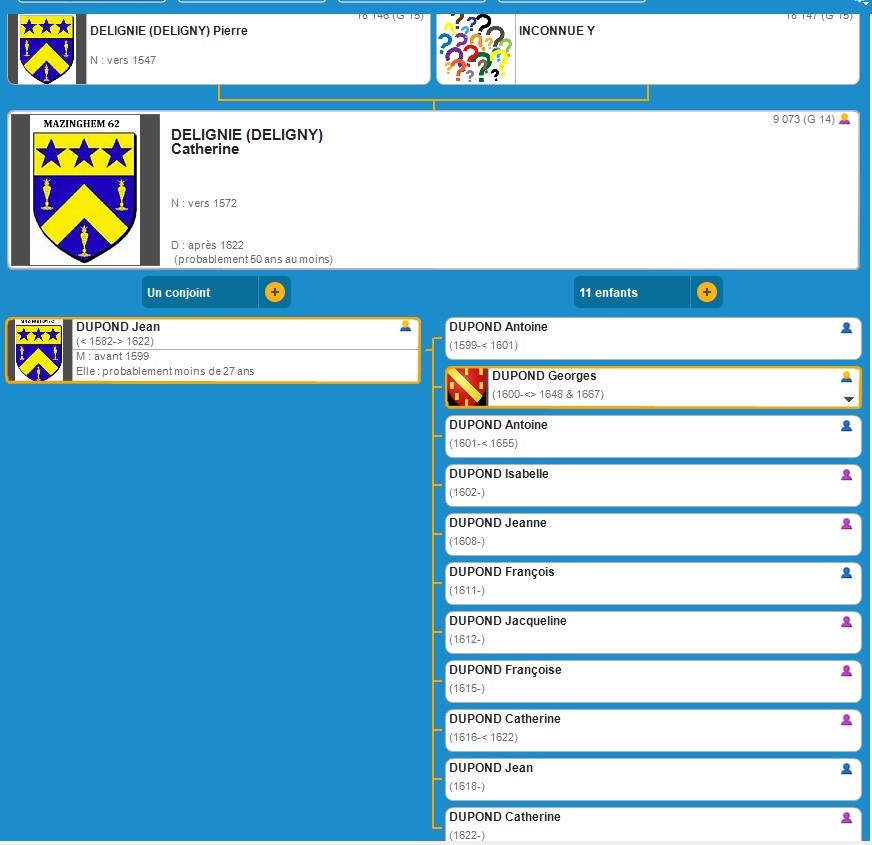Click the person icon on DUPOND Isabelle

point(846,475)
